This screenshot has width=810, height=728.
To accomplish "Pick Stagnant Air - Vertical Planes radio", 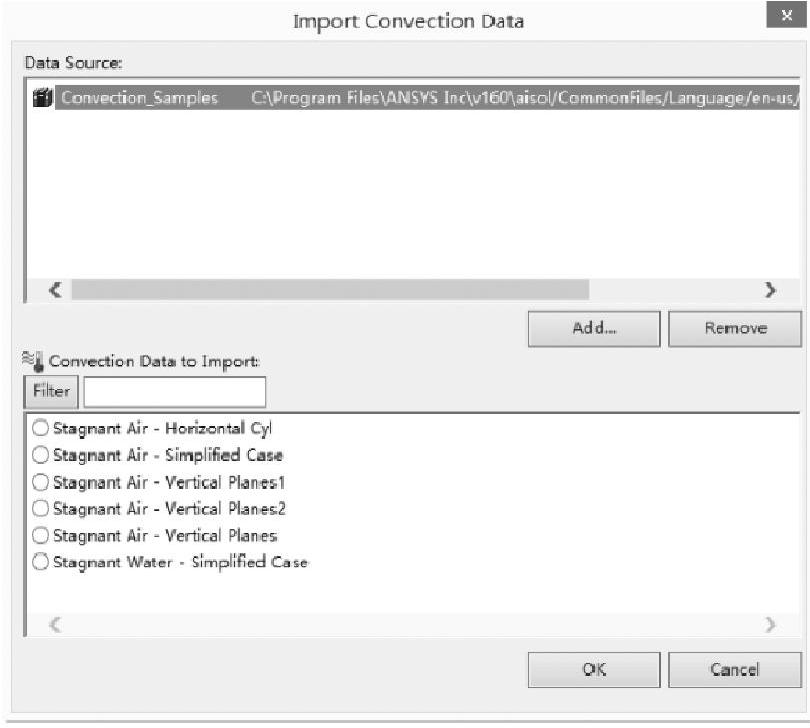I will pyautogui.click(x=40, y=536).
